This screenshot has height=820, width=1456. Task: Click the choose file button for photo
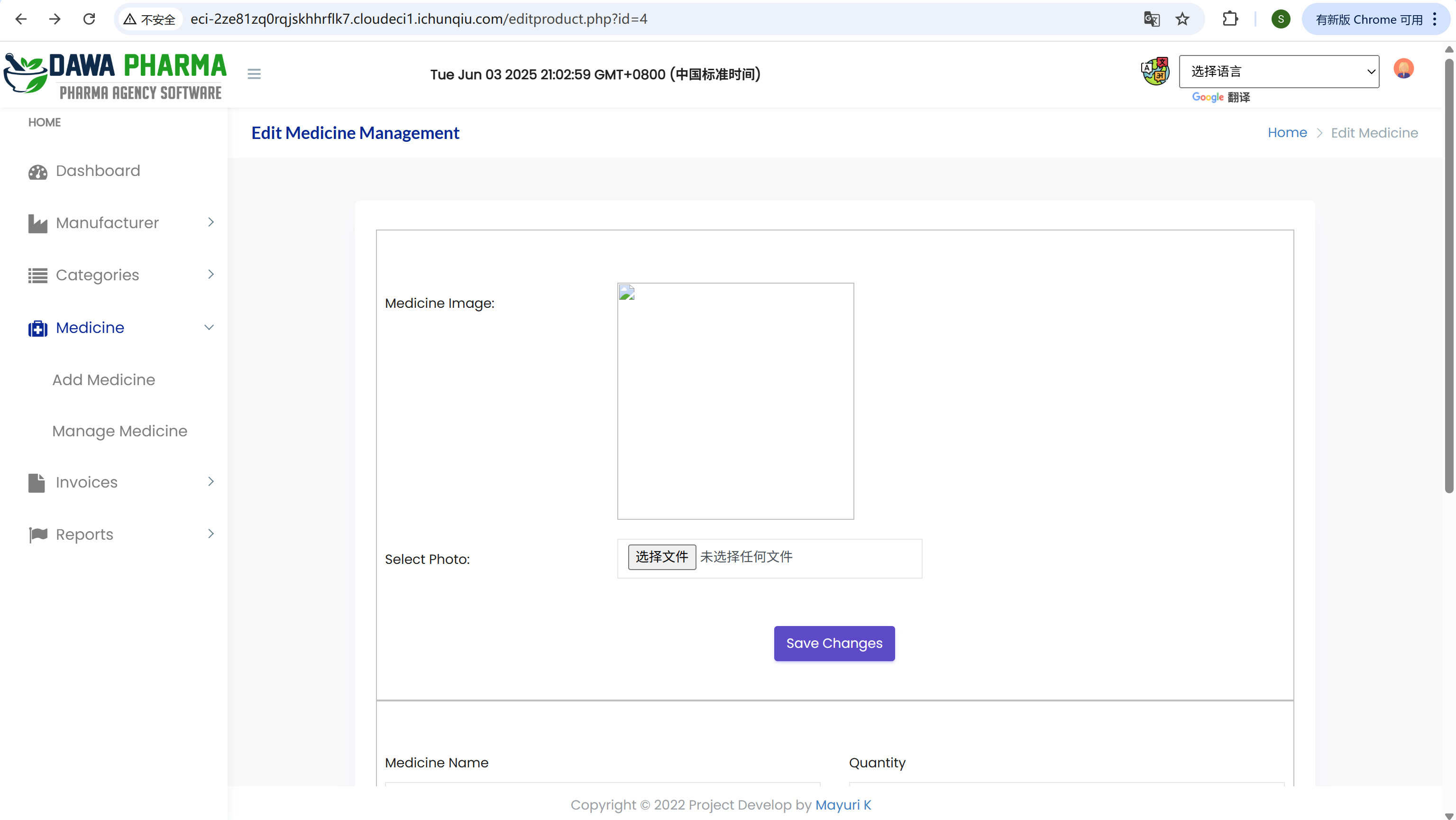(x=661, y=557)
